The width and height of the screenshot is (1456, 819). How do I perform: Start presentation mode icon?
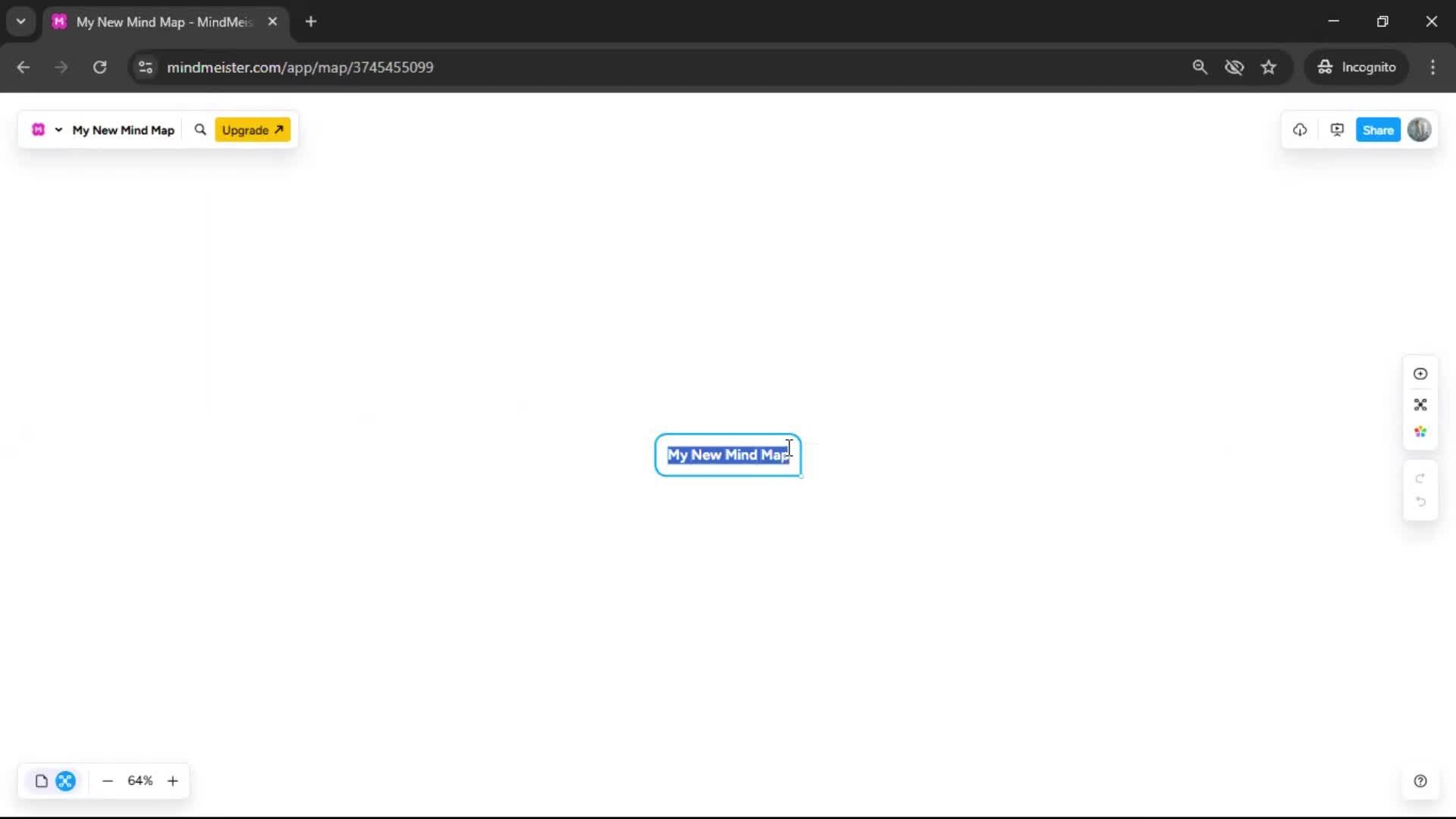pyautogui.click(x=1337, y=130)
